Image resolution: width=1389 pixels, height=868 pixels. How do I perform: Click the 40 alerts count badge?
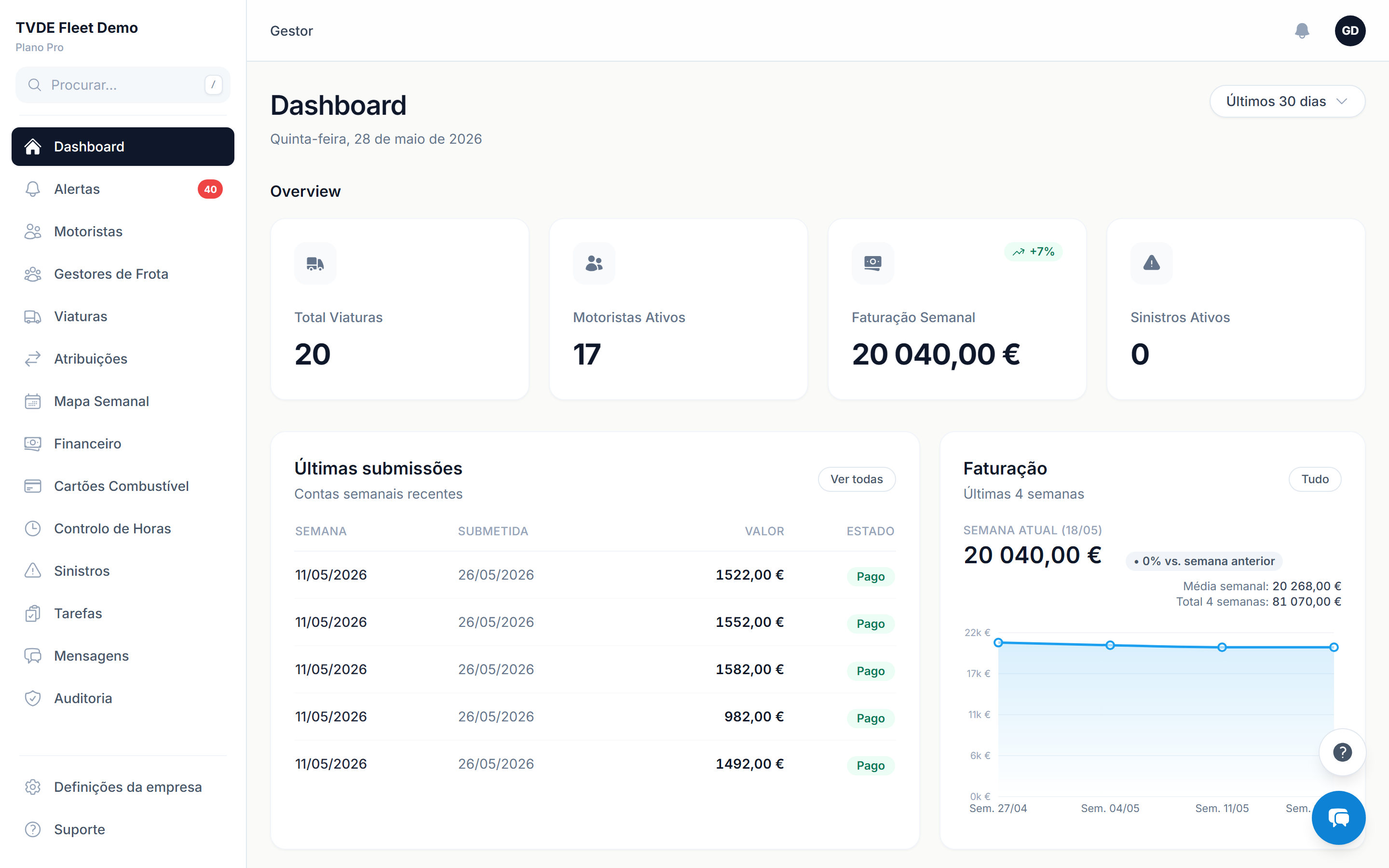(210, 190)
